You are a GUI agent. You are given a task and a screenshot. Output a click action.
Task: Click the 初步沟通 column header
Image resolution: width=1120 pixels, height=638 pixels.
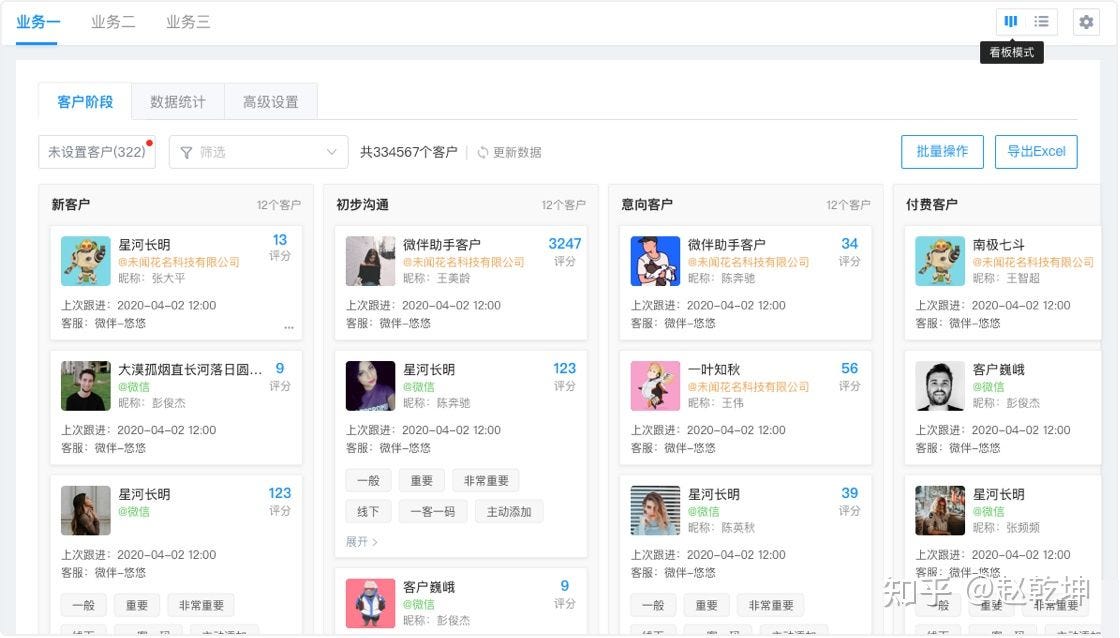coord(362,204)
